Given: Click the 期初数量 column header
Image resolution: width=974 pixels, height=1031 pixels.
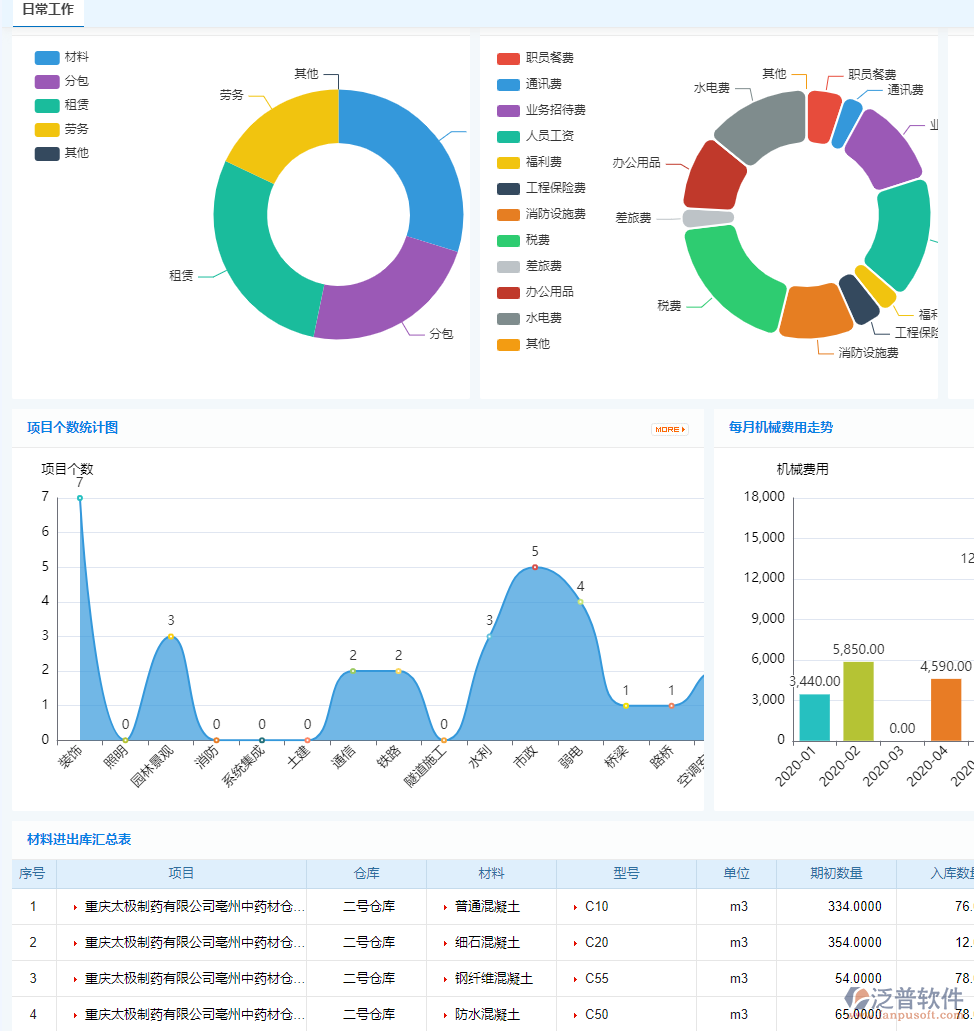Looking at the screenshot, I should coord(835,873).
